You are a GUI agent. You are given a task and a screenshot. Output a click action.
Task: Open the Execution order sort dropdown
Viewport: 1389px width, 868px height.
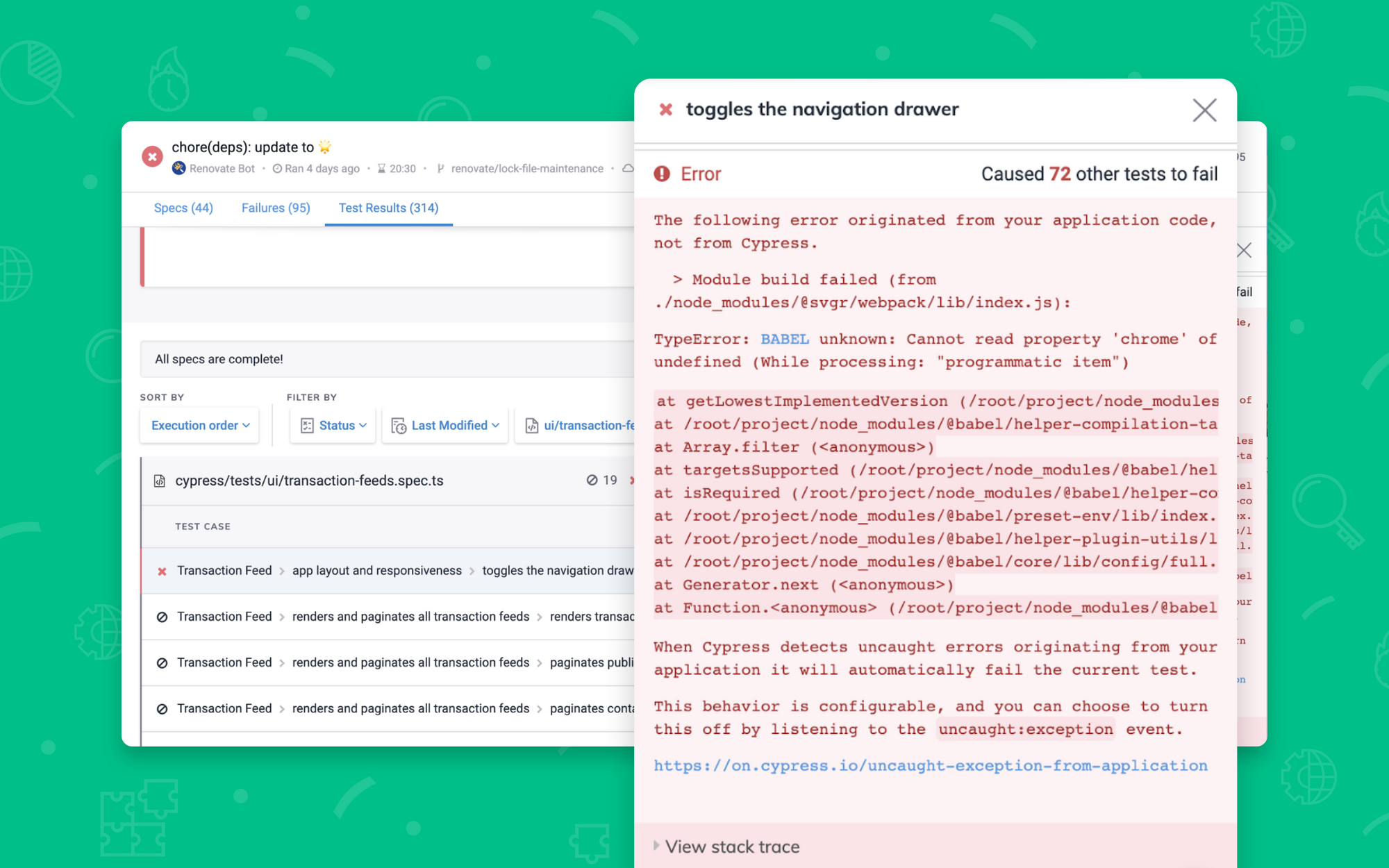(200, 425)
